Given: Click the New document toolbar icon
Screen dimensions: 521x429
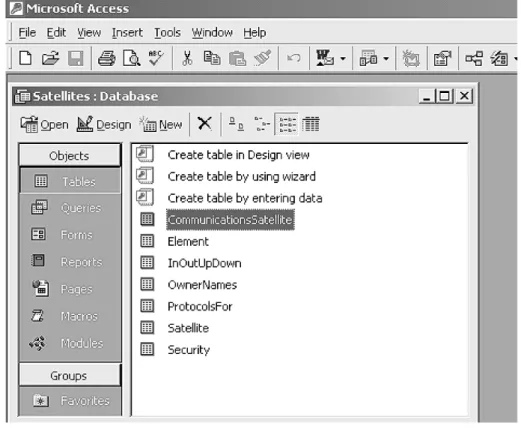Looking at the screenshot, I should [x=26, y=59].
